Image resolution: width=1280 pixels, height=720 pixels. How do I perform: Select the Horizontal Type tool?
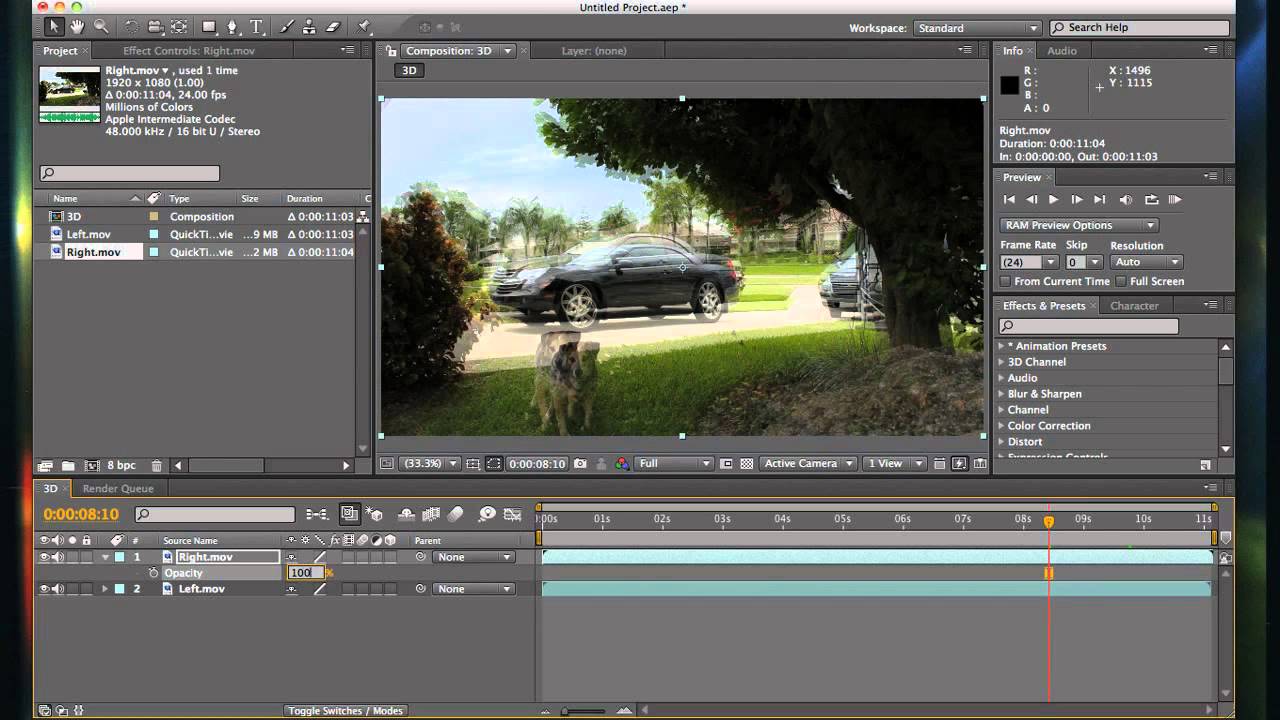click(256, 27)
